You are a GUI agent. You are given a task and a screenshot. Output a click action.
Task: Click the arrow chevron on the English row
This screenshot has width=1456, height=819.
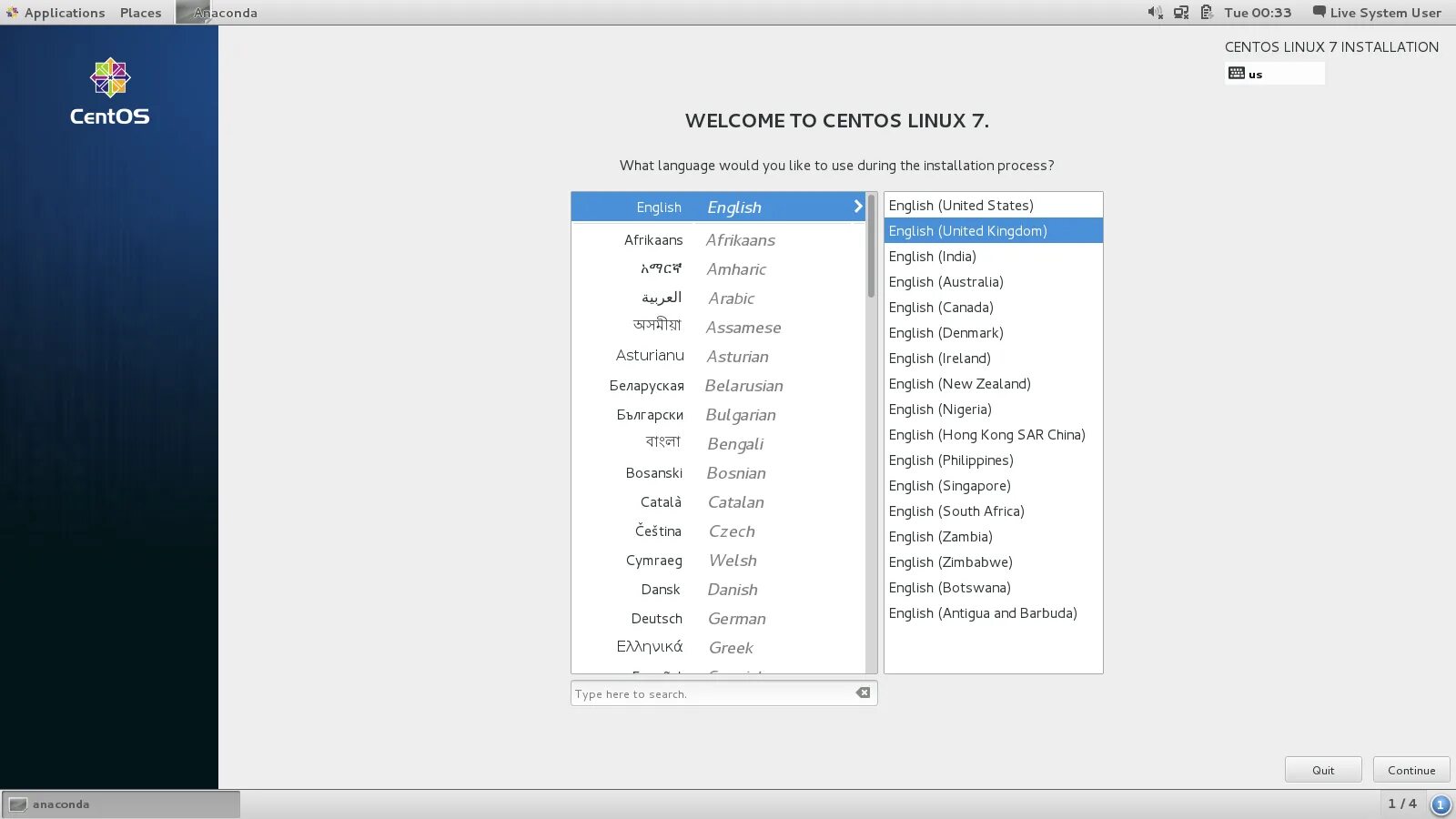pos(857,207)
